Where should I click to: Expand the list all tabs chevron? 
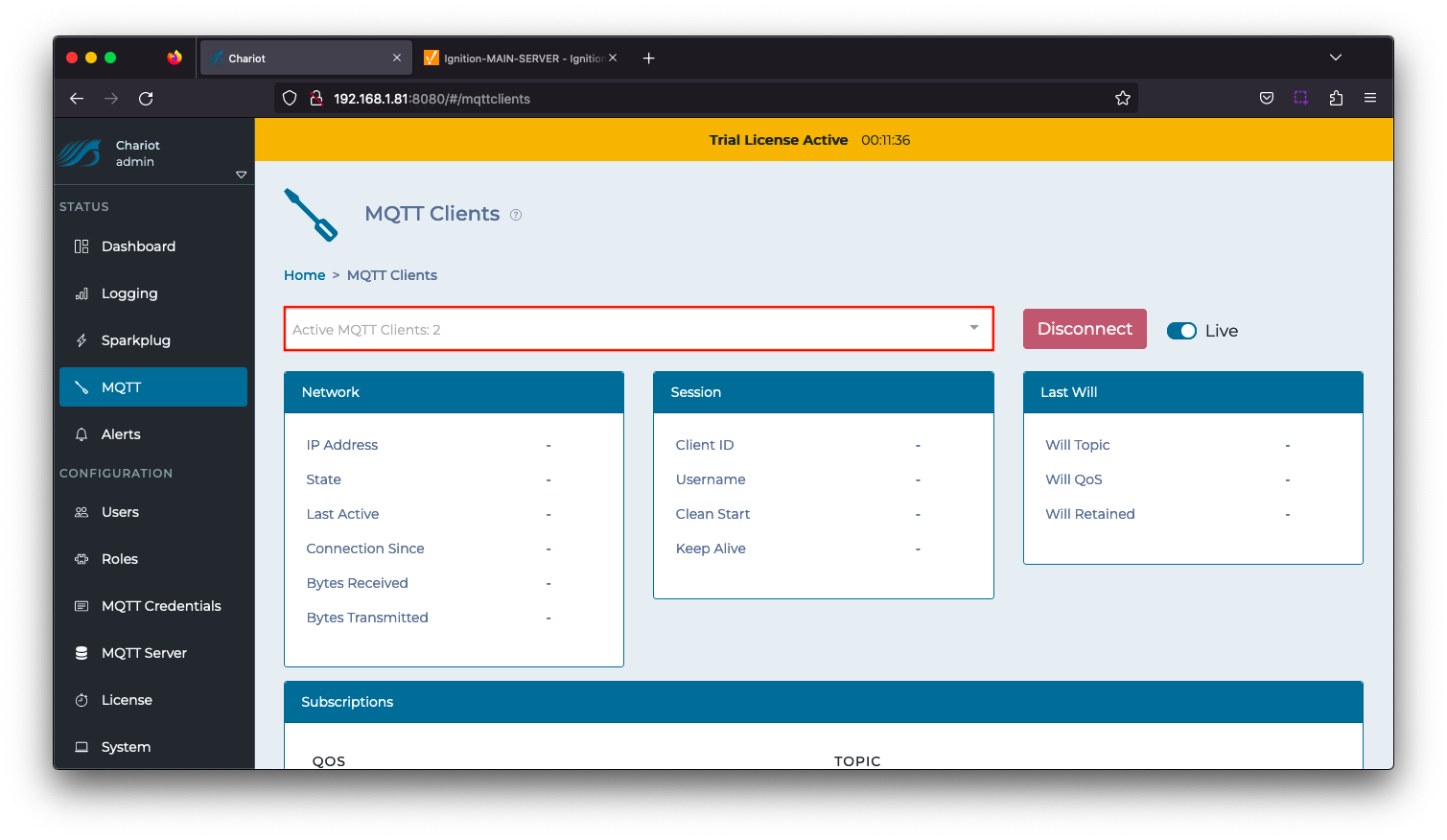click(x=1336, y=58)
